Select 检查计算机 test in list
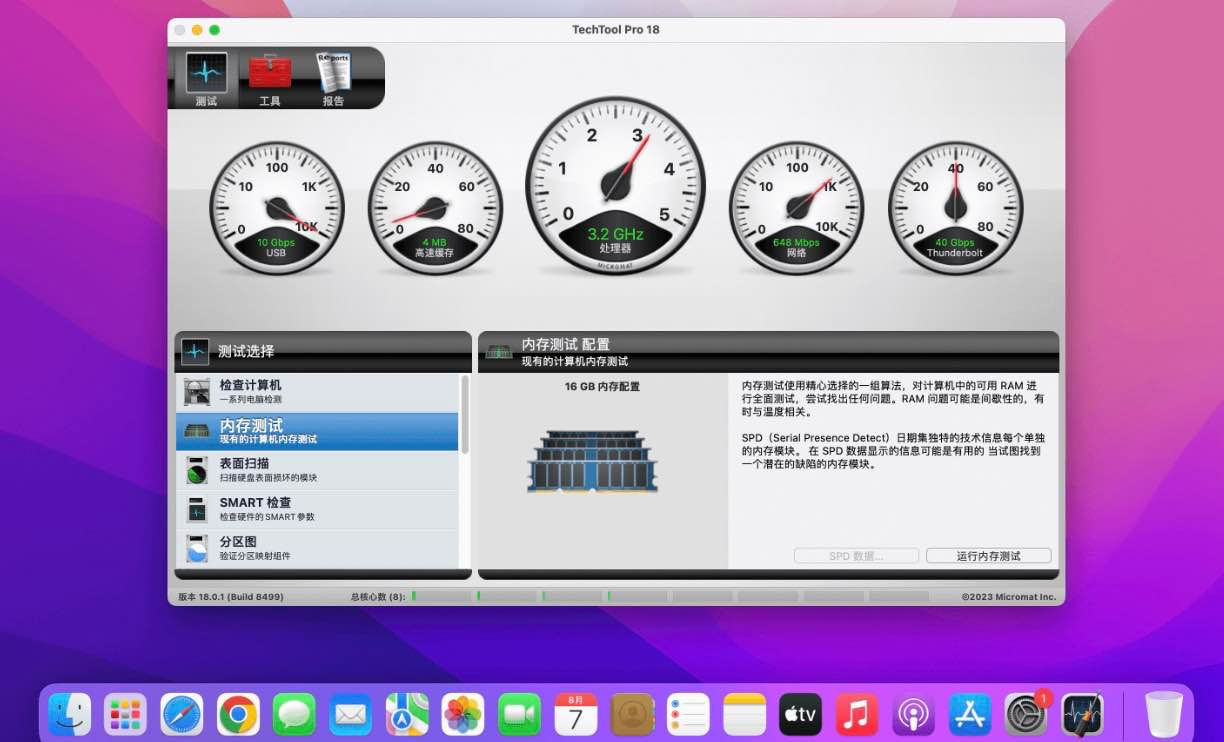 click(x=317, y=391)
